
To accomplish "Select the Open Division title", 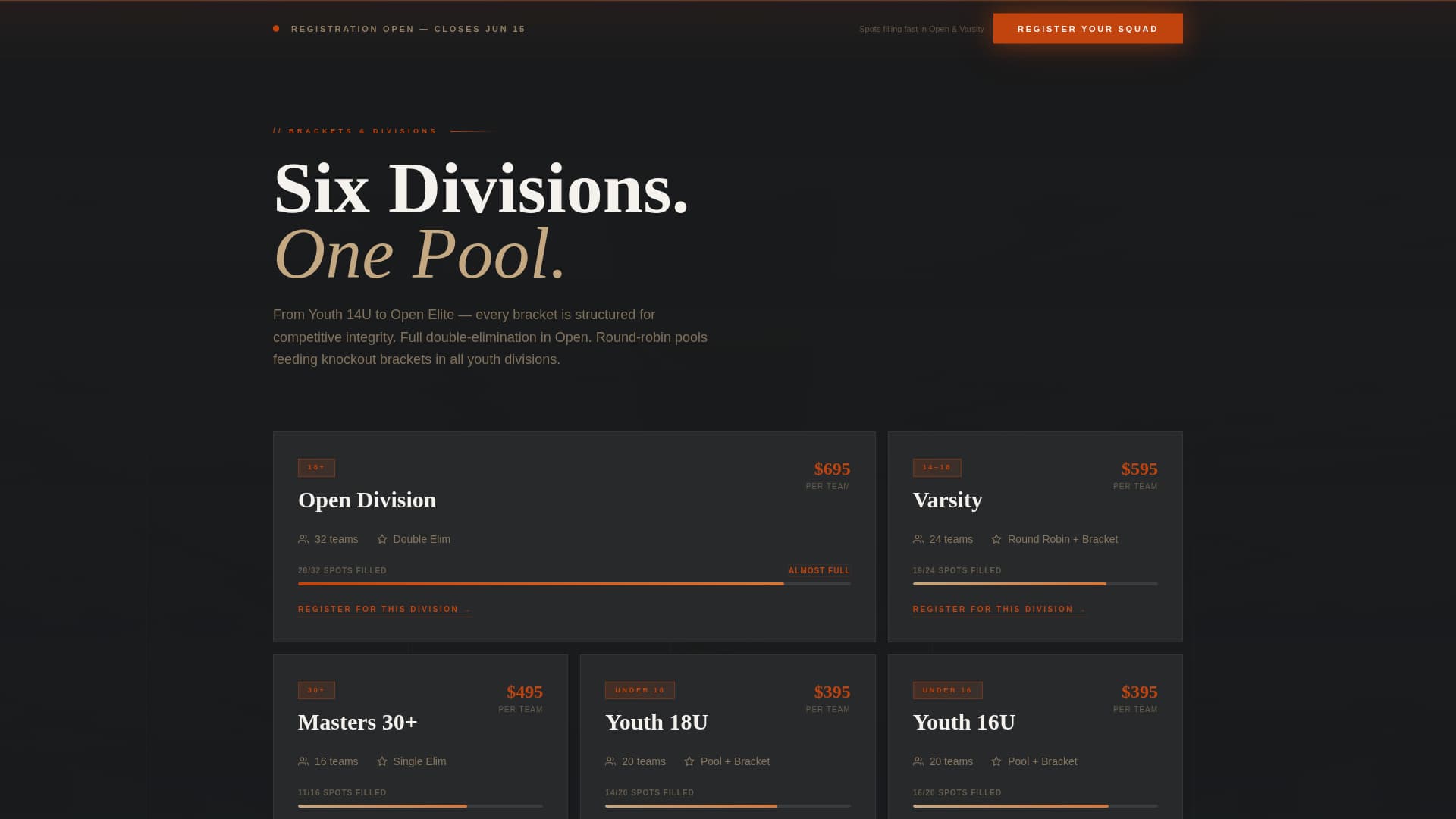I will tap(367, 500).
